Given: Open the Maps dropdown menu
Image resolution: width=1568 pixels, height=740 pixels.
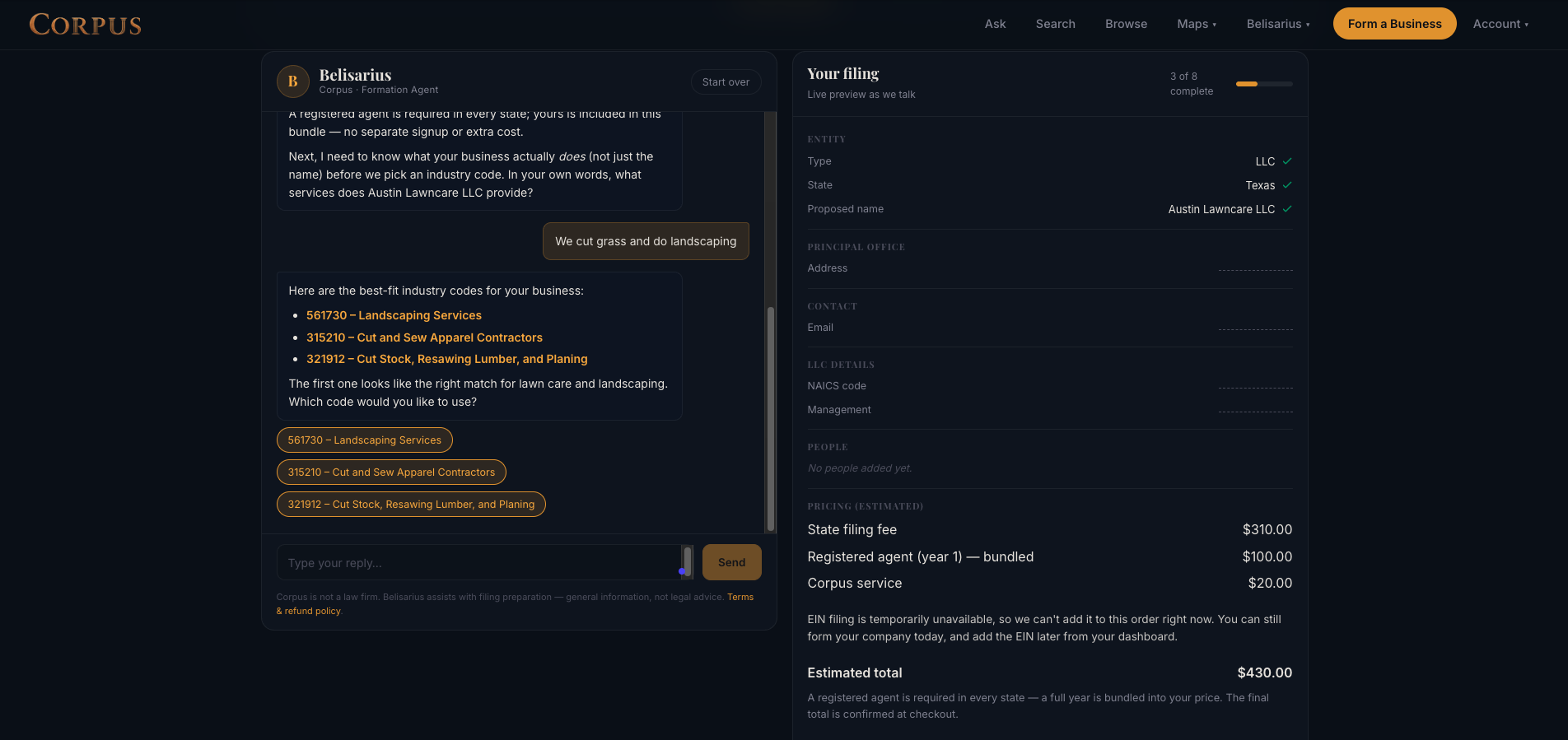Looking at the screenshot, I should (1197, 24).
